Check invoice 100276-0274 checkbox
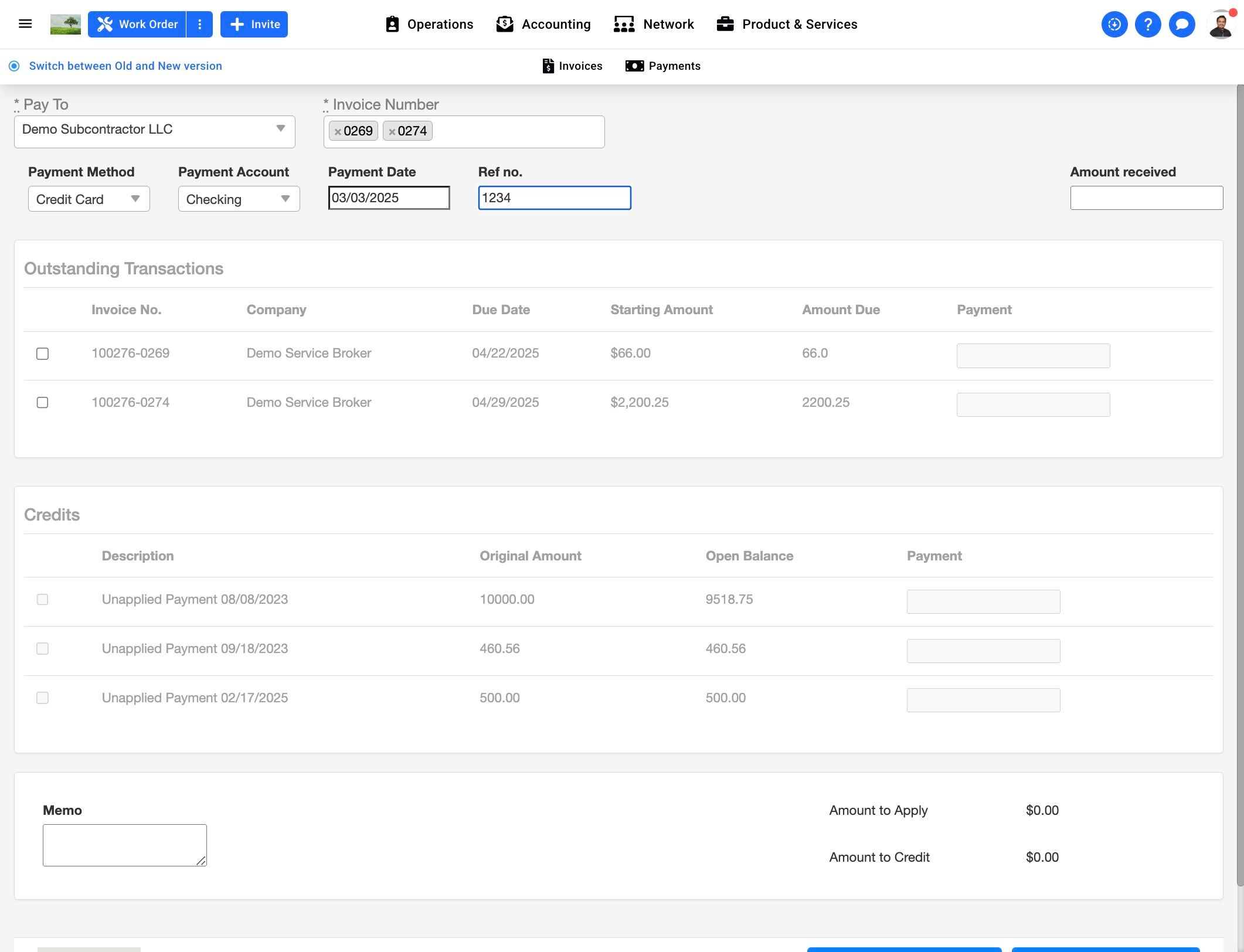The height and width of the screenshot is (952, 1244). tap(42, 403)
